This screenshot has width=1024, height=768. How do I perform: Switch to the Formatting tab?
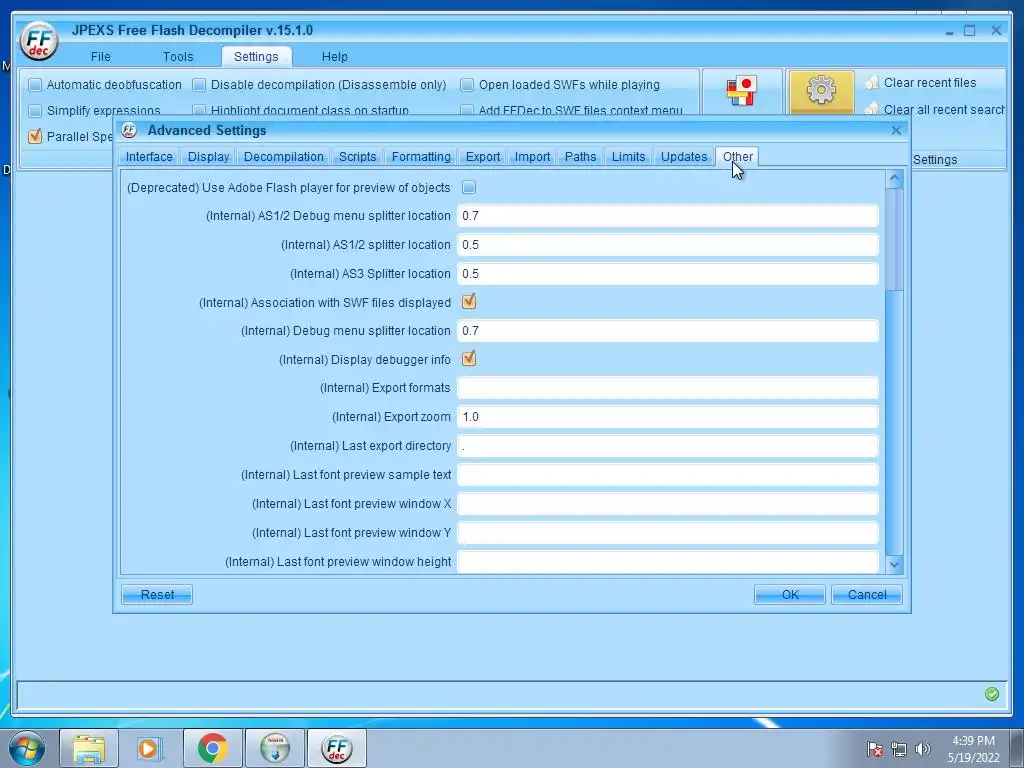(421, 157)
